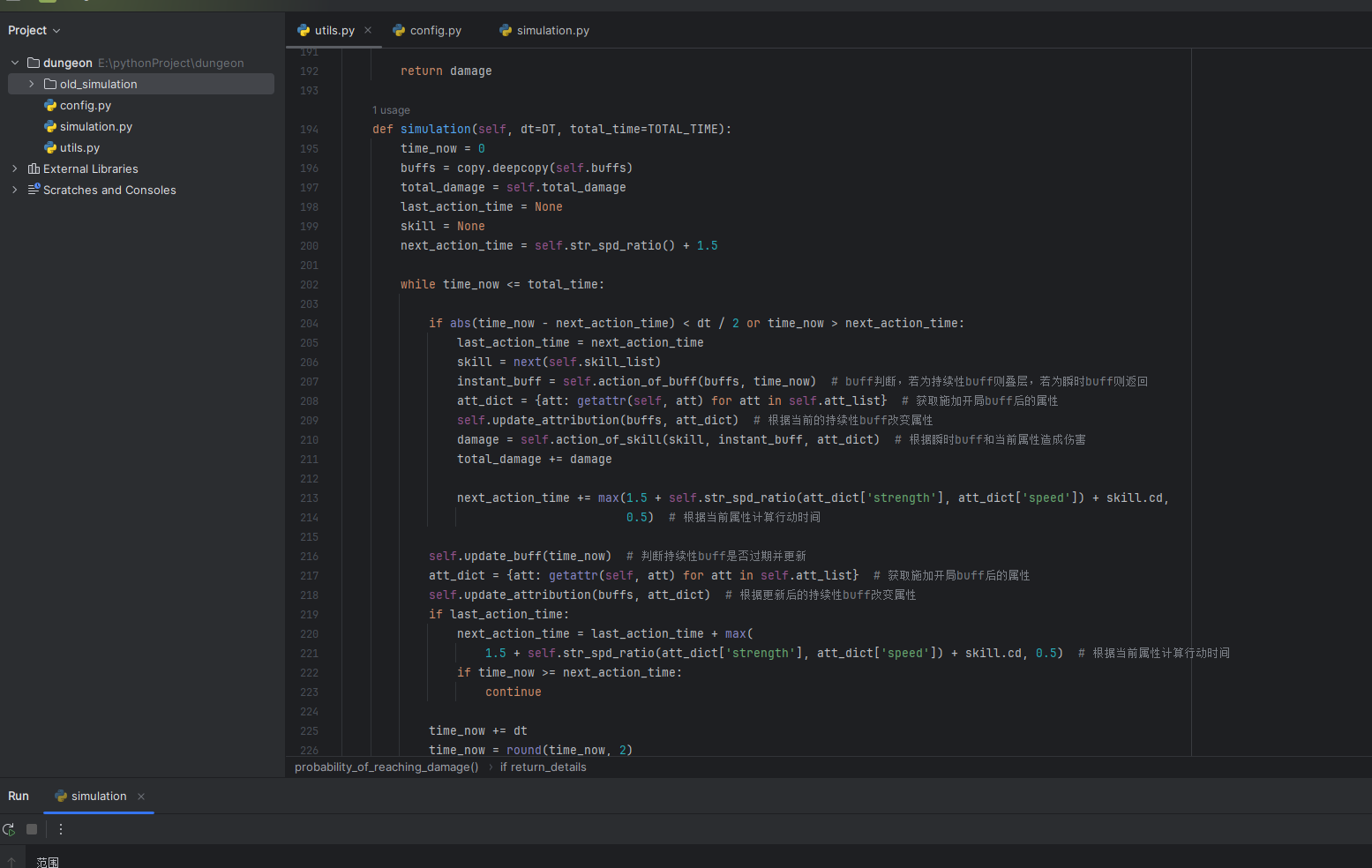Click line number 194 in gutter
This screenshot has width=1372, height=868.
(x=309, y=130)
